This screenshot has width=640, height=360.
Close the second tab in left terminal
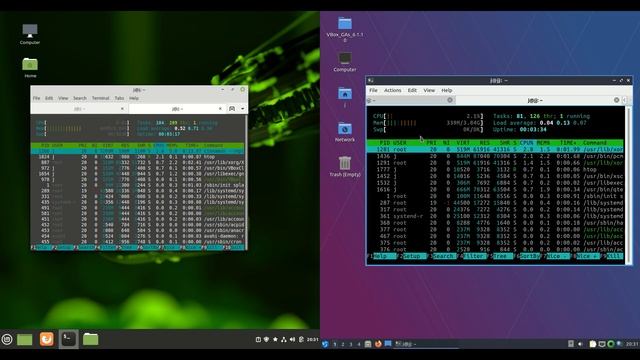(220, 109)
